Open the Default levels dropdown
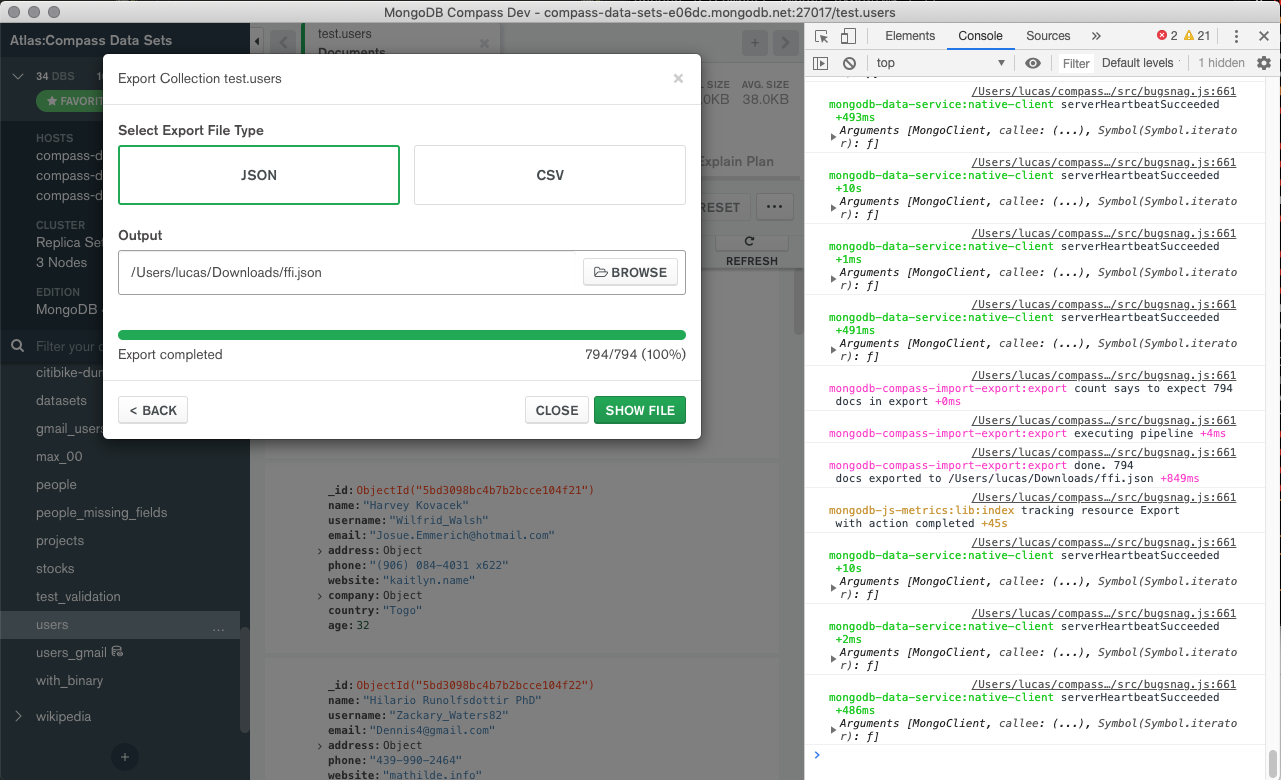Screen dimensions: 1281x780 1141,63
